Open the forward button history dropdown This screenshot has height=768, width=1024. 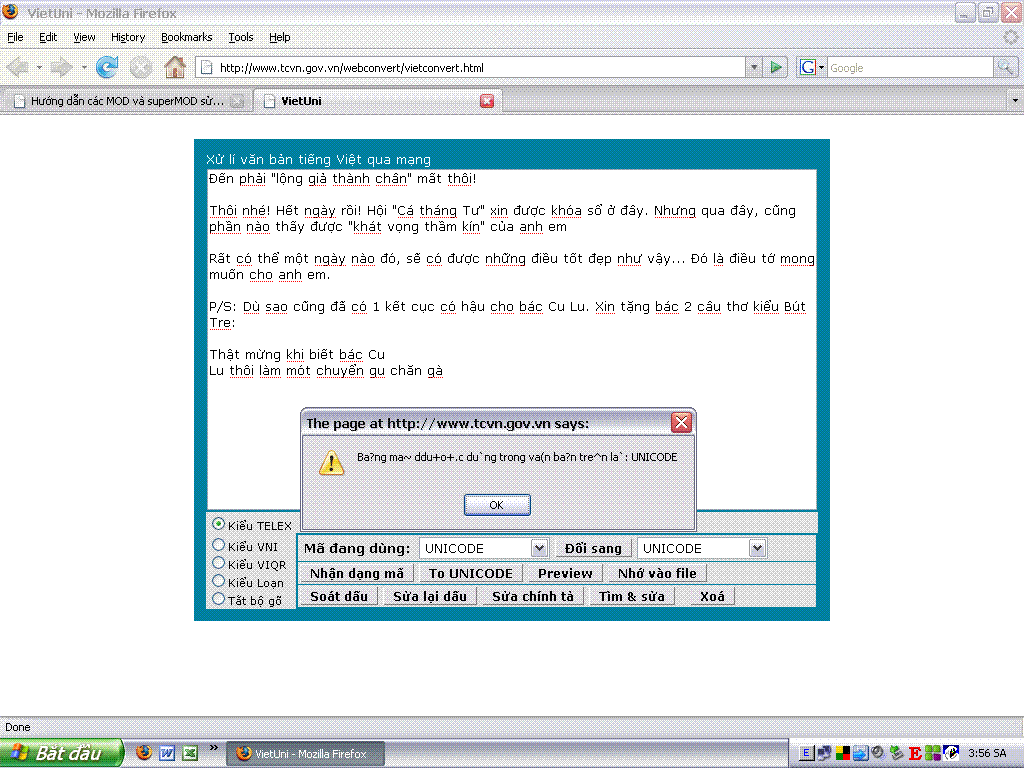tap(84, 67)
